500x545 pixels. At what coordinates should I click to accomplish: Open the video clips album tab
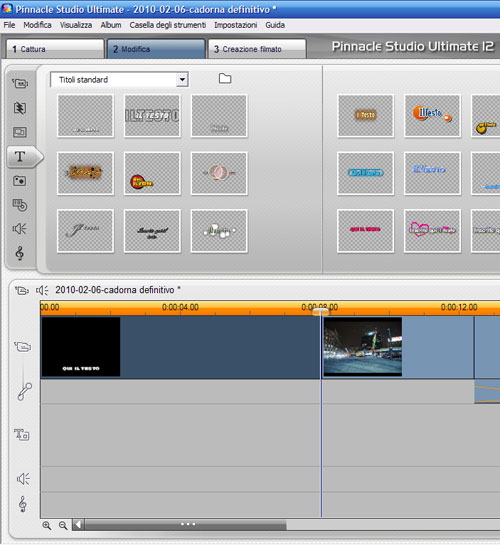20,83
